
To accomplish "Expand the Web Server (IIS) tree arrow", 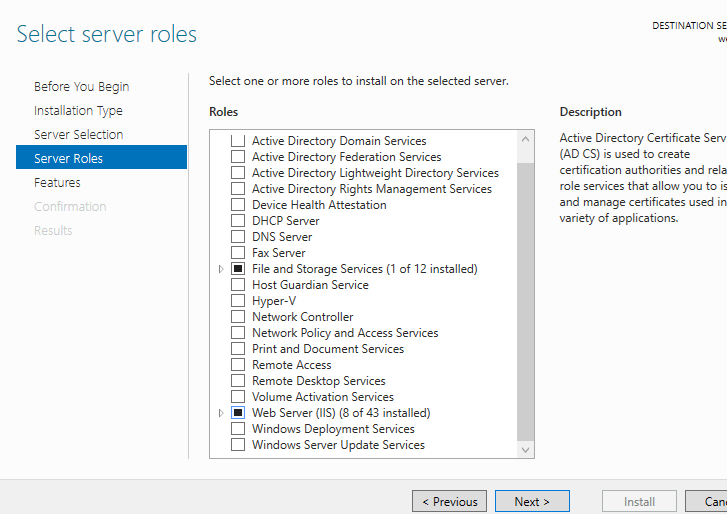I will (221, 412).
